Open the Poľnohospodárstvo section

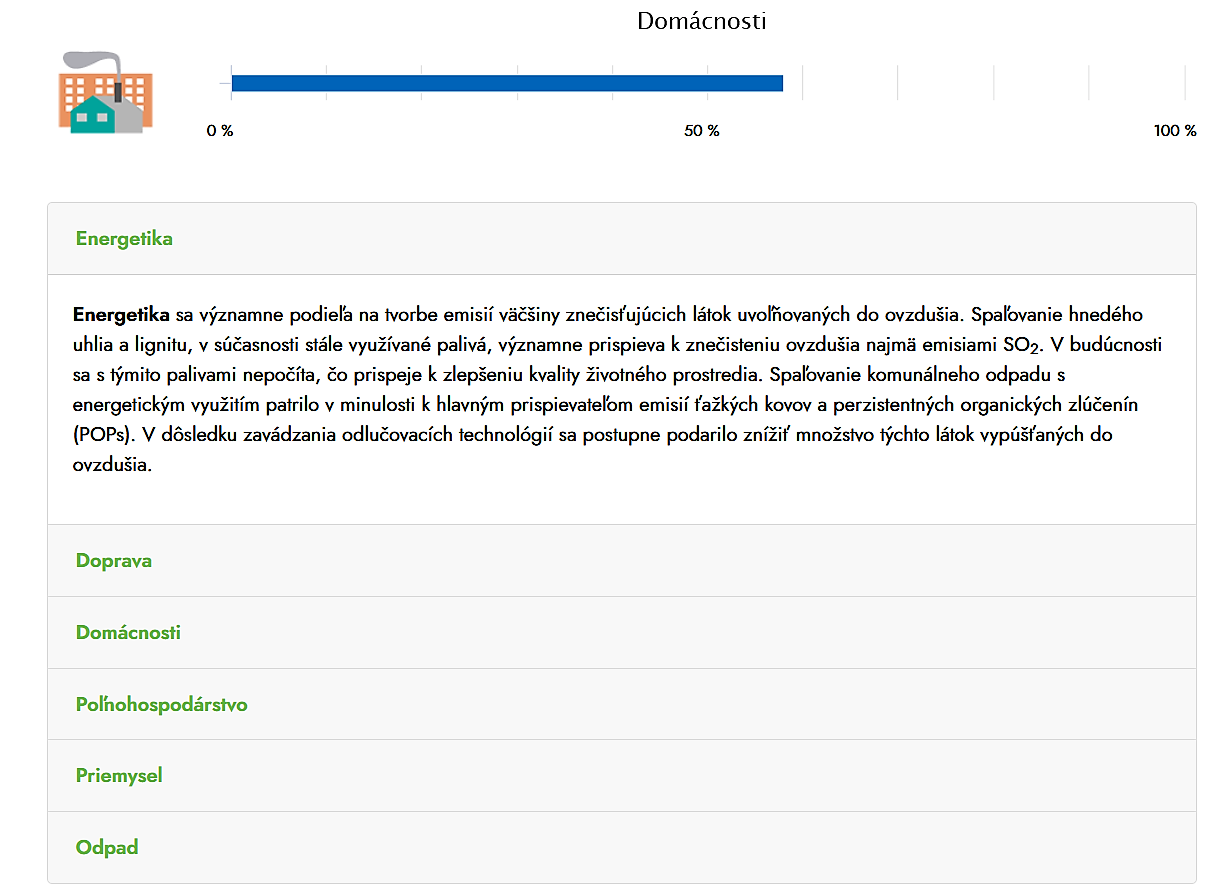[x=161, y=705]
